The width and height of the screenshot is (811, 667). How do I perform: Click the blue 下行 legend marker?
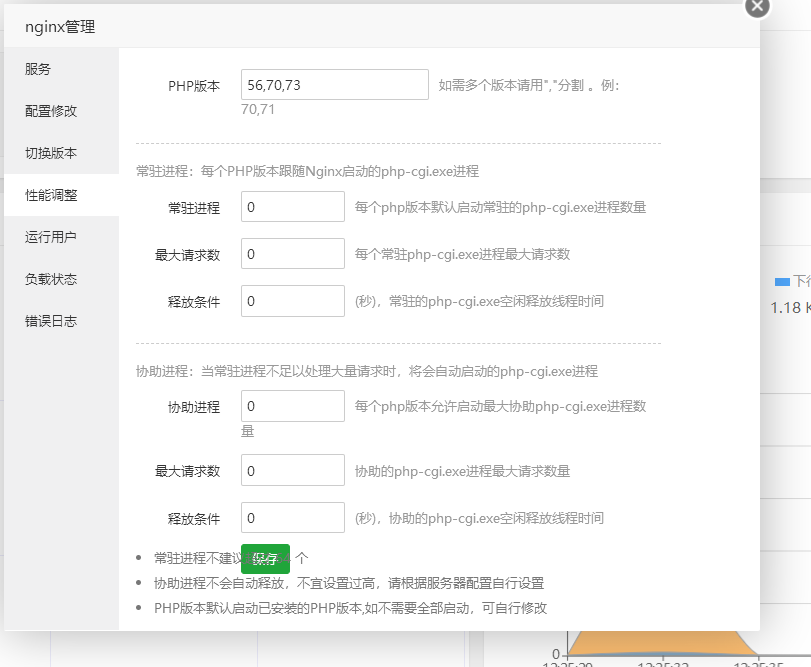click(782, 282)
